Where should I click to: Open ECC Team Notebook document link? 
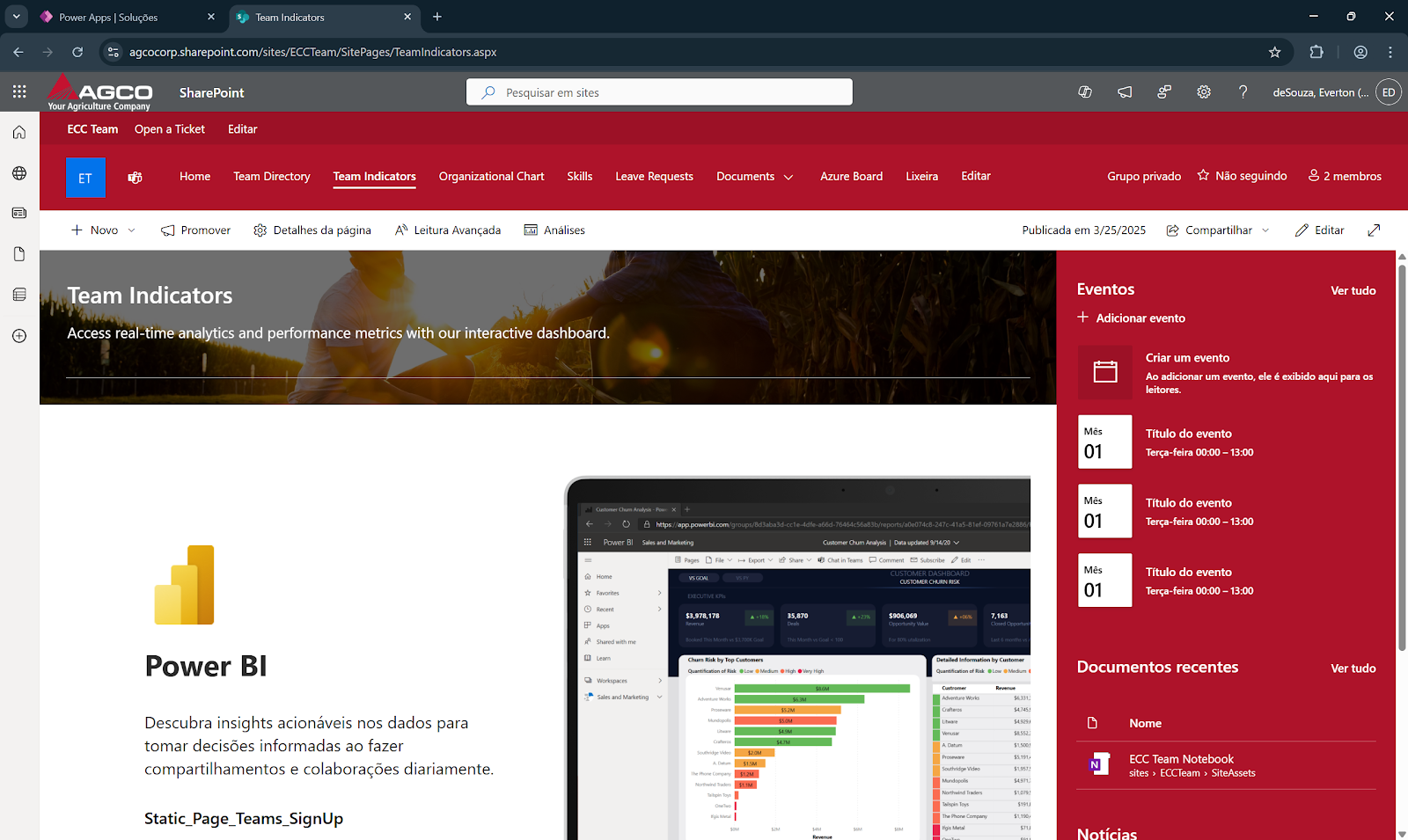pyautogui.click(x=1181, y=759)
